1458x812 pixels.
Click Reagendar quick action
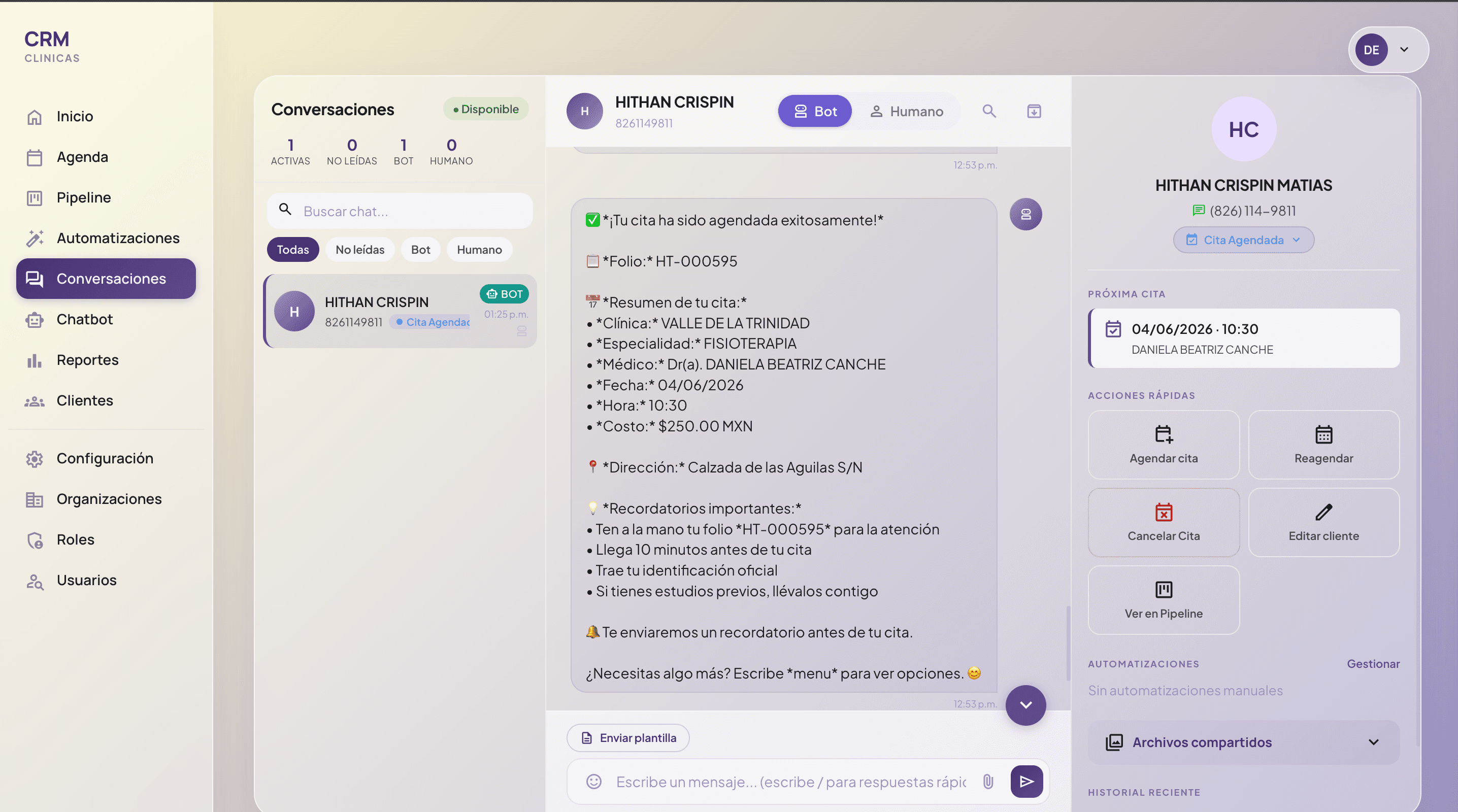point(1324,445)
